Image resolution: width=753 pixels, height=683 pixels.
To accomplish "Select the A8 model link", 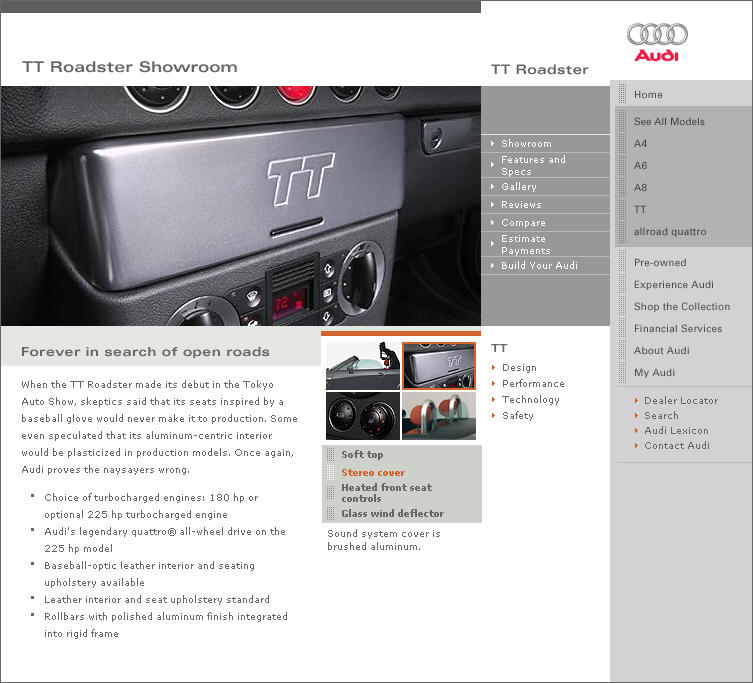I will (x=640, y=188).
